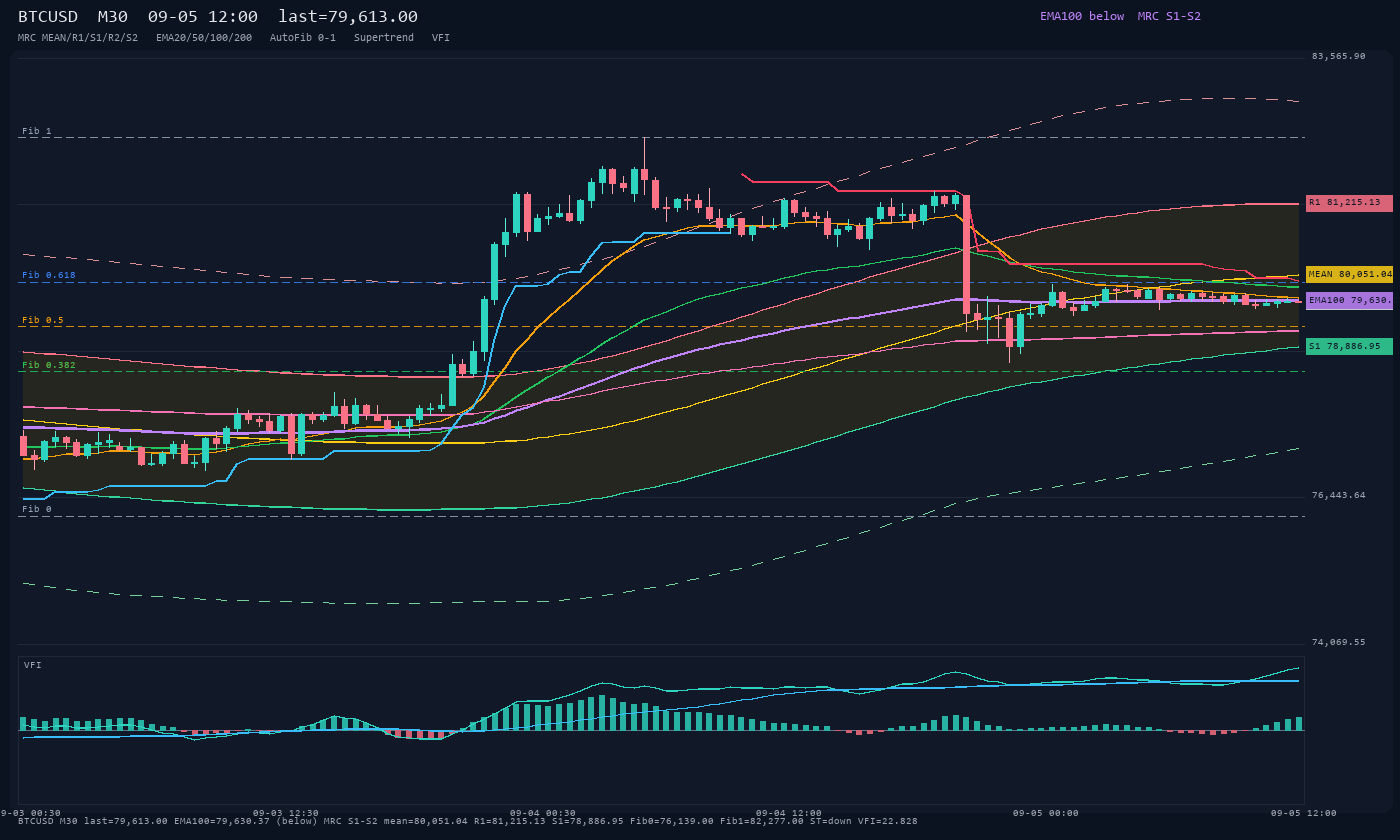Click the 74,069.55 price axis label

[x=1339, y=642]
